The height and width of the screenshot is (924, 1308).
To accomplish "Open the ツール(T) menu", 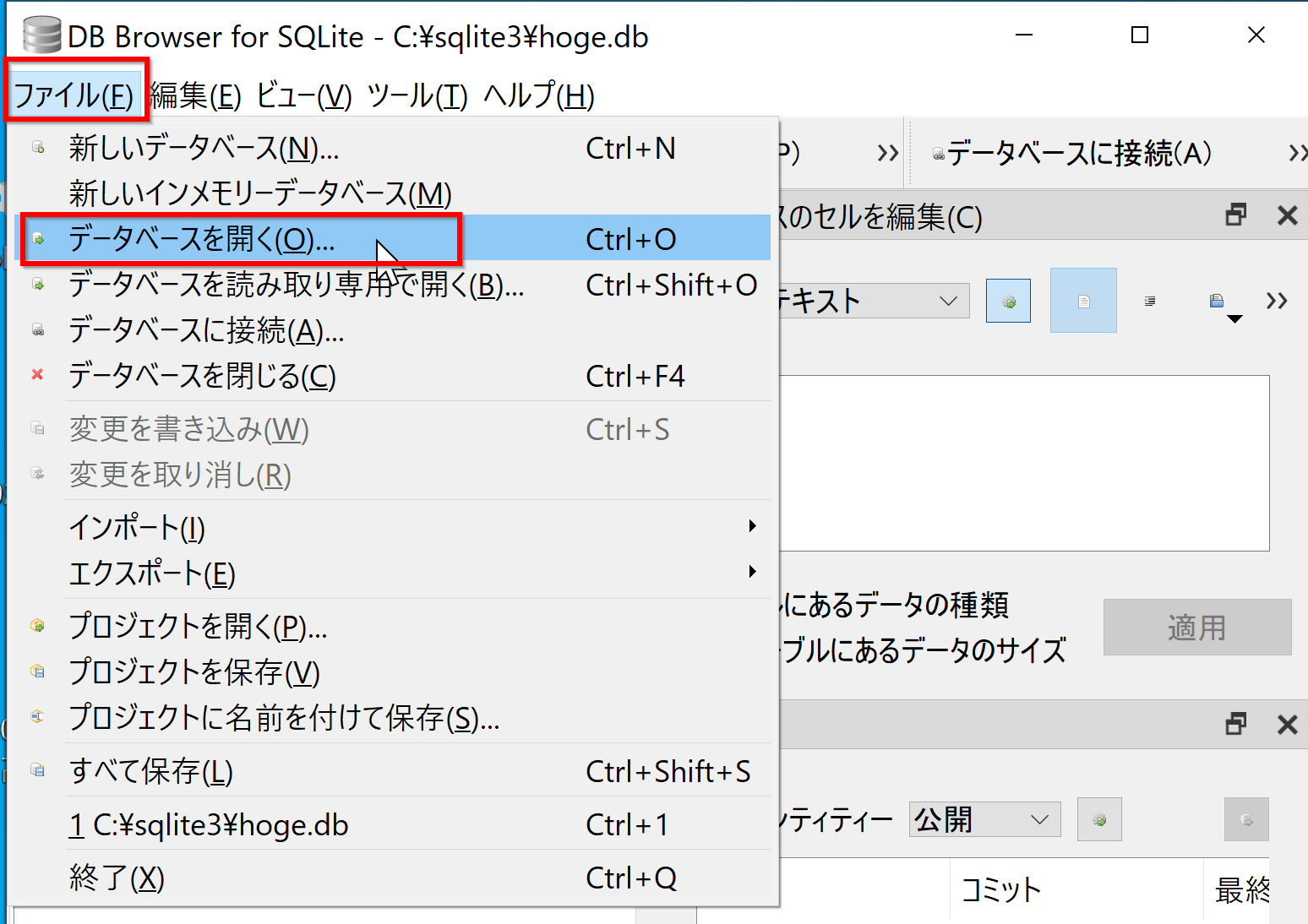I will pyautogui.click(x=417, y=95).
